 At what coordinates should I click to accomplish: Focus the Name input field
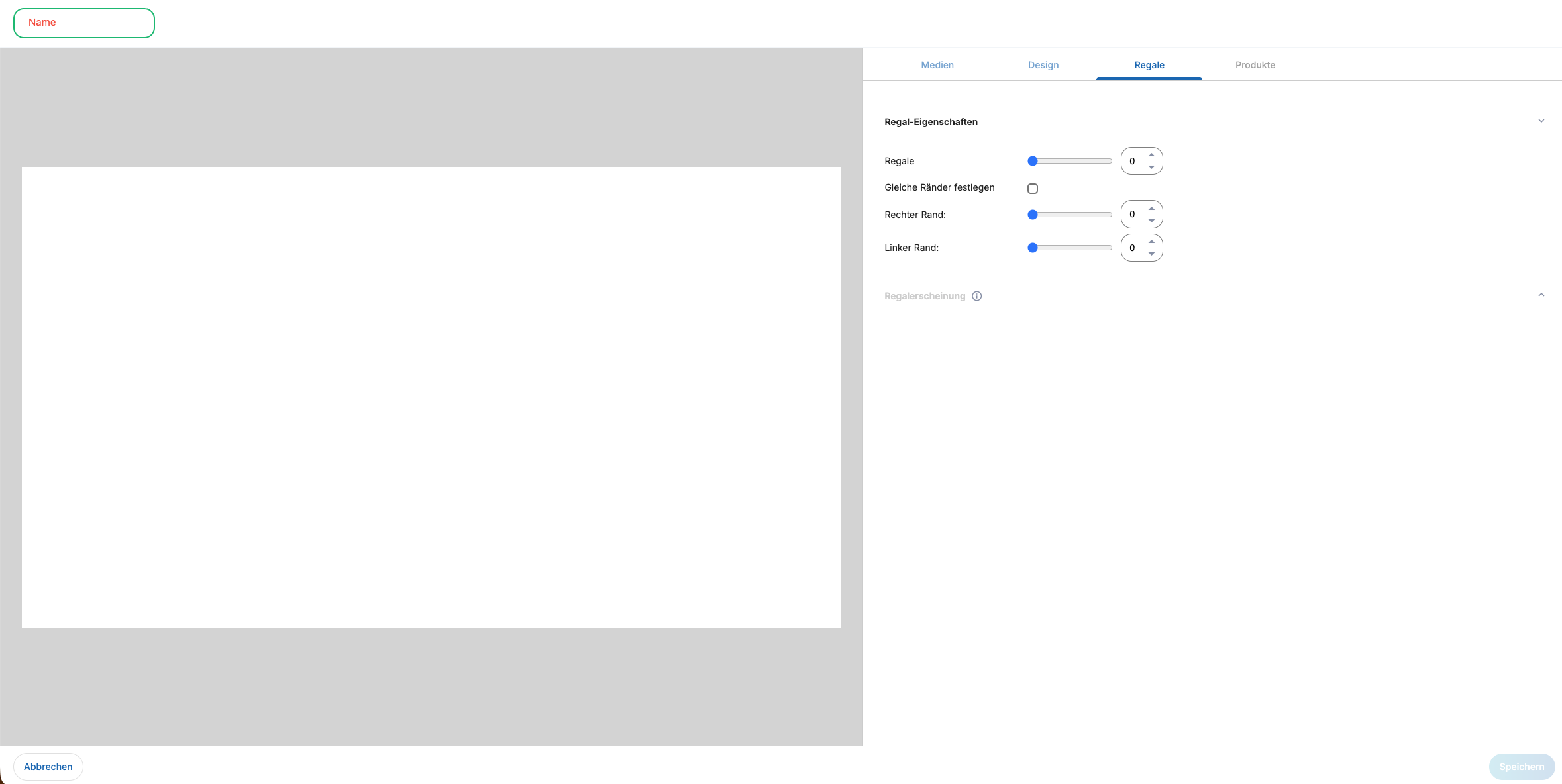point(84,23)
